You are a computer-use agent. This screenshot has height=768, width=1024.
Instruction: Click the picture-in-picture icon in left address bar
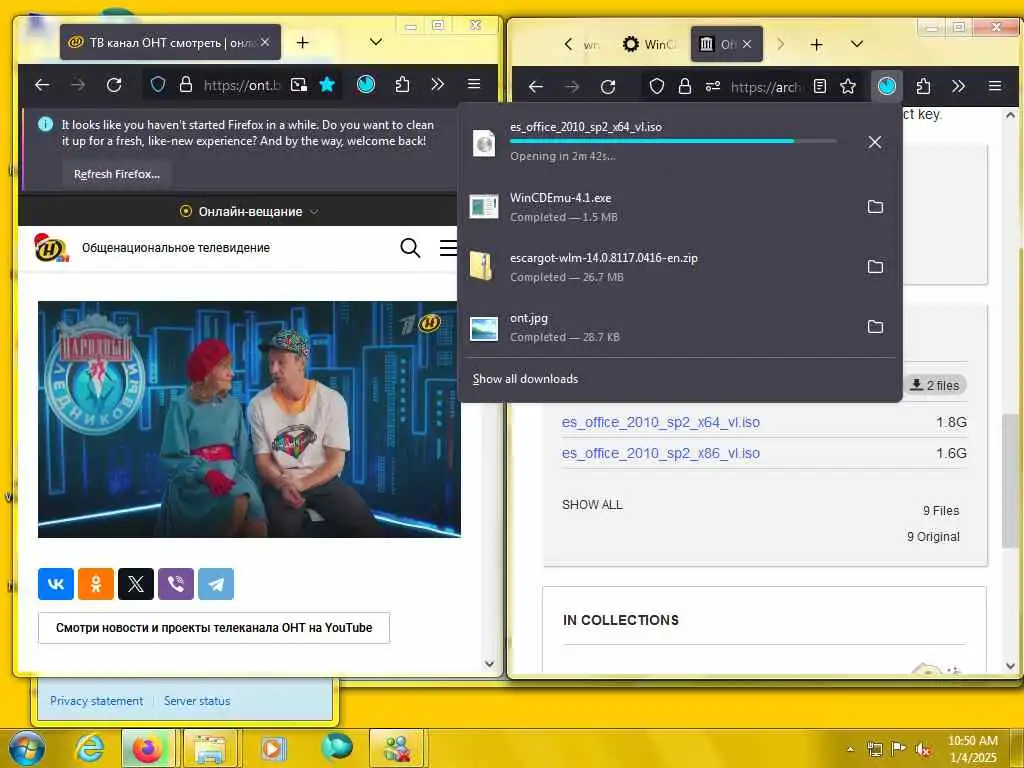pos(299,85)
